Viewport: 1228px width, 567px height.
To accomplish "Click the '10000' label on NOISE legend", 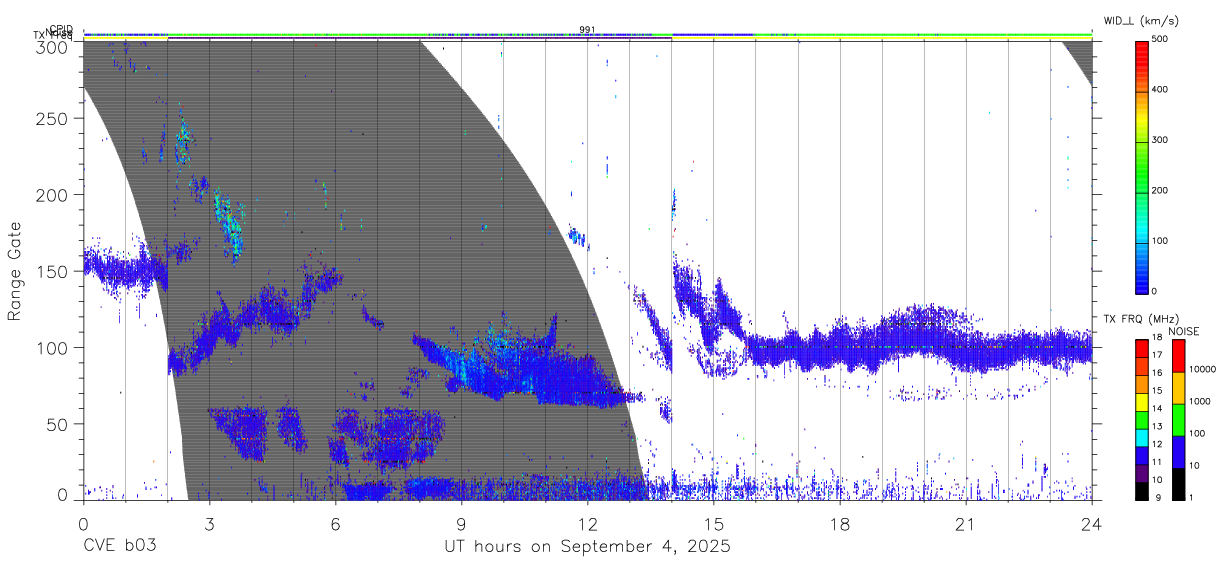I will [1201, 369].
